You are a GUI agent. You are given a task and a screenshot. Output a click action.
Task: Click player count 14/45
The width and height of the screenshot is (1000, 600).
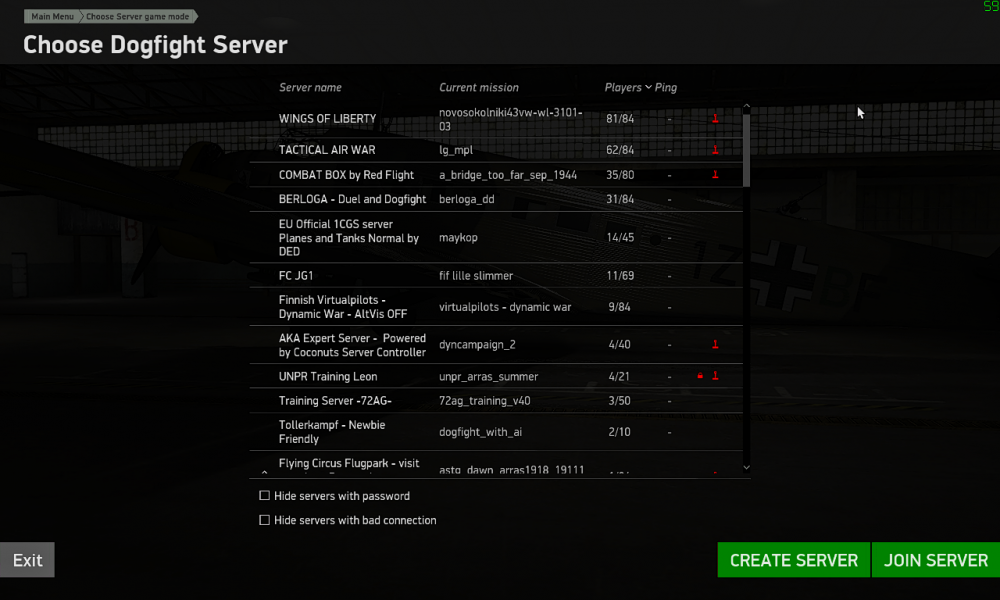(620, 237)
